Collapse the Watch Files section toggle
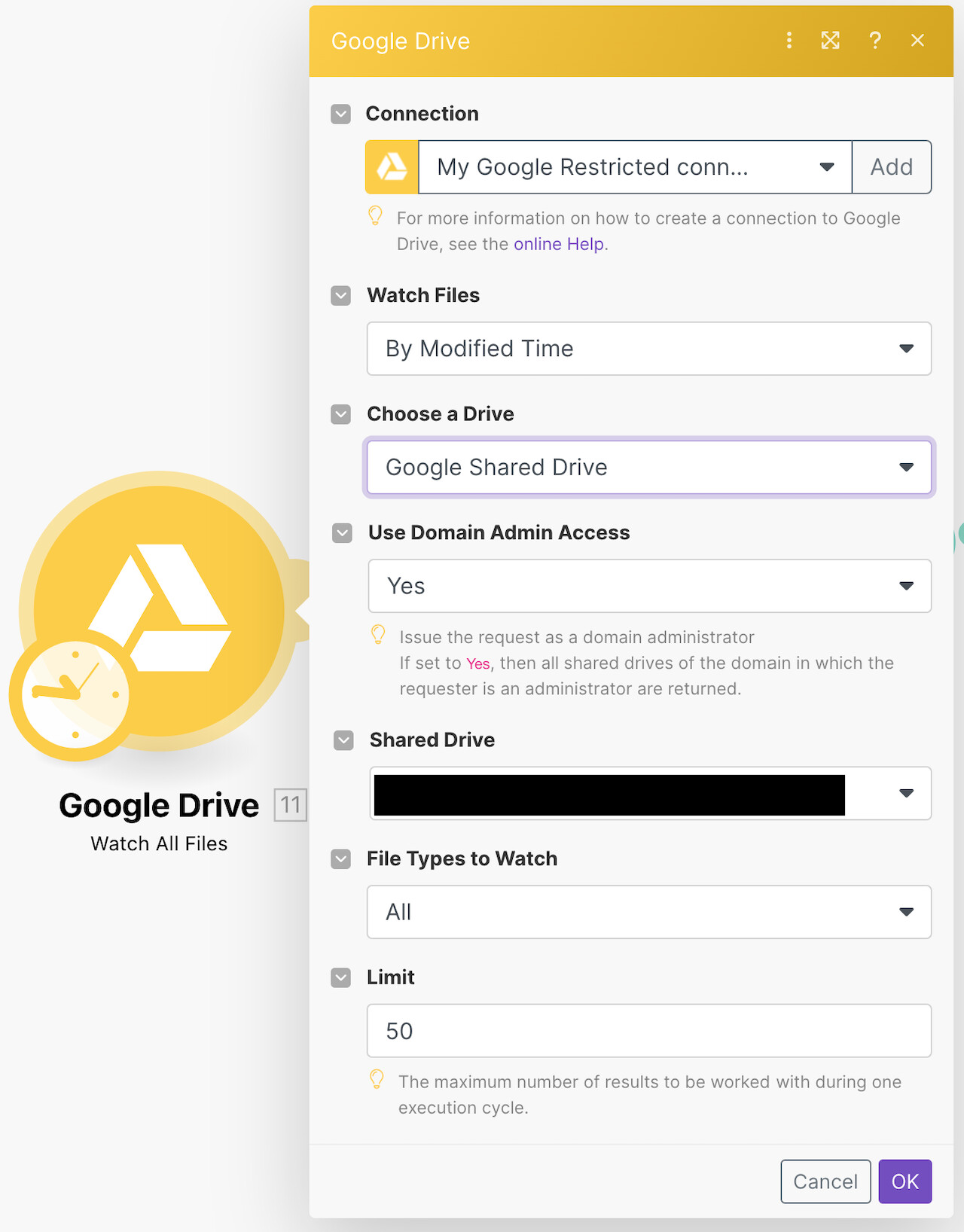964x1232 pixels. [x=341, y=296]
